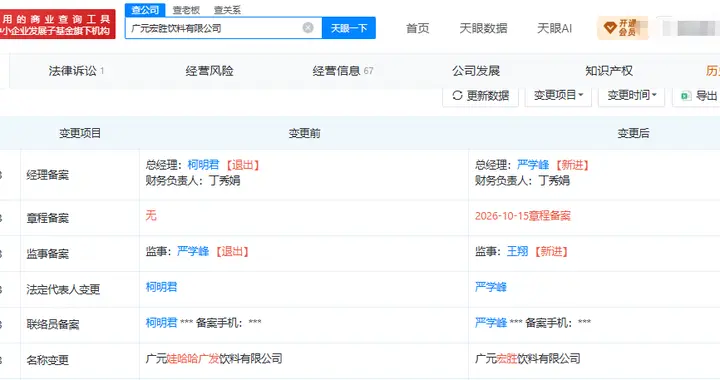This screenshot has width=720, height=380.
Task: Click the red 无 in 章程备案 row
Action: (151, 215)
